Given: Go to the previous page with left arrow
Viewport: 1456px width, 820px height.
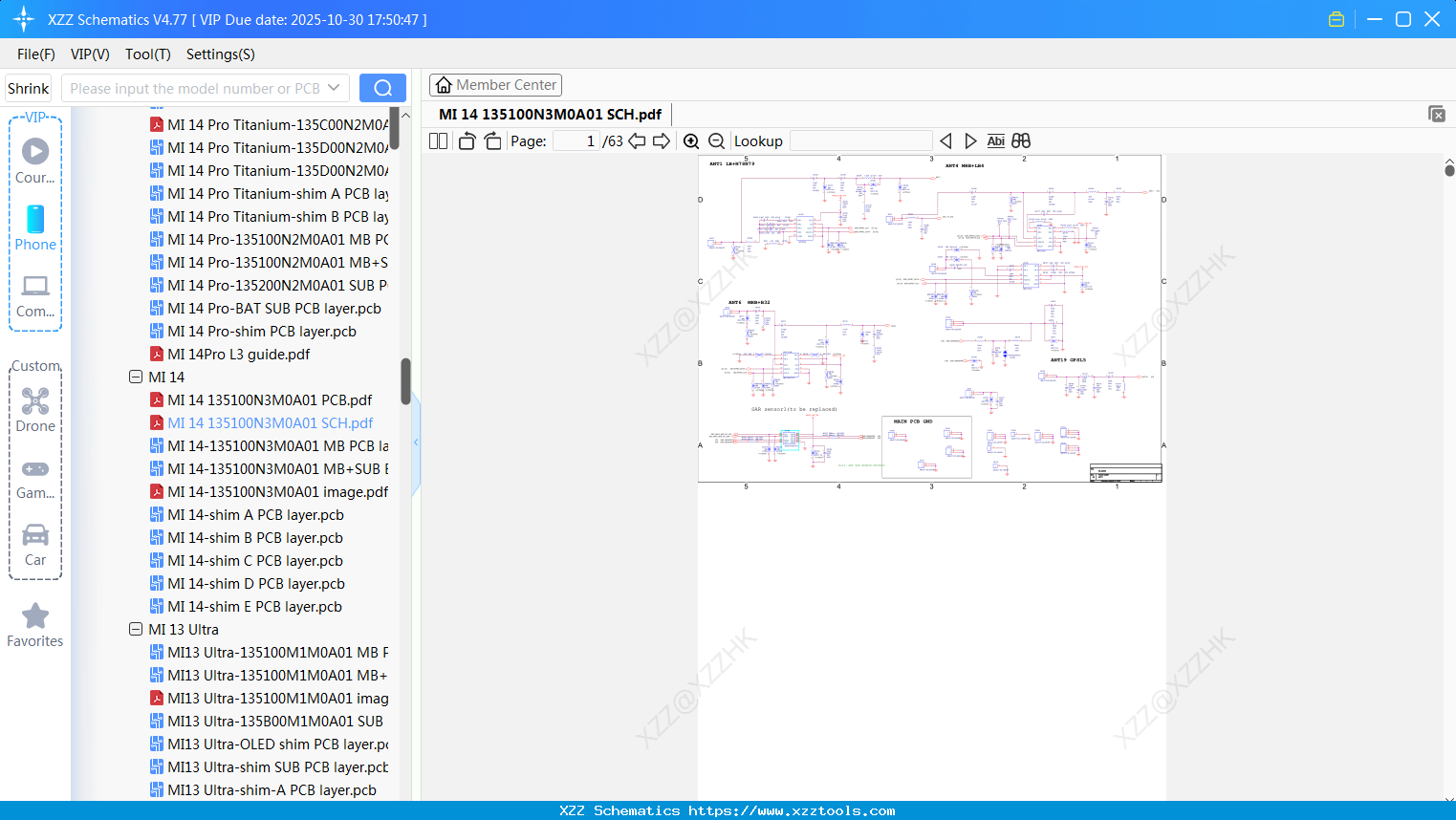Looking at the screenshot, I should [637, 141].
